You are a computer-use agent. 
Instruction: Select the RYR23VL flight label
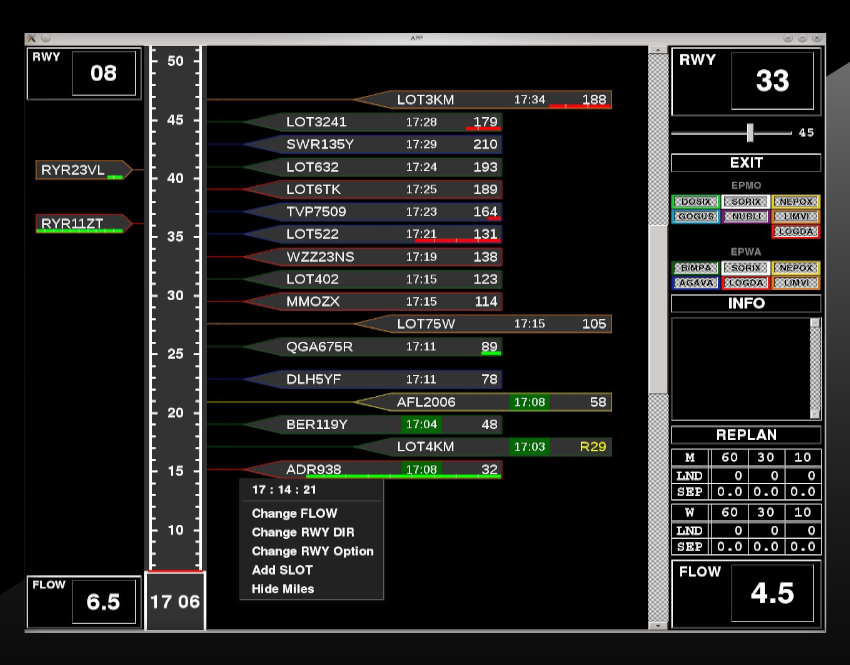[80, 170]
